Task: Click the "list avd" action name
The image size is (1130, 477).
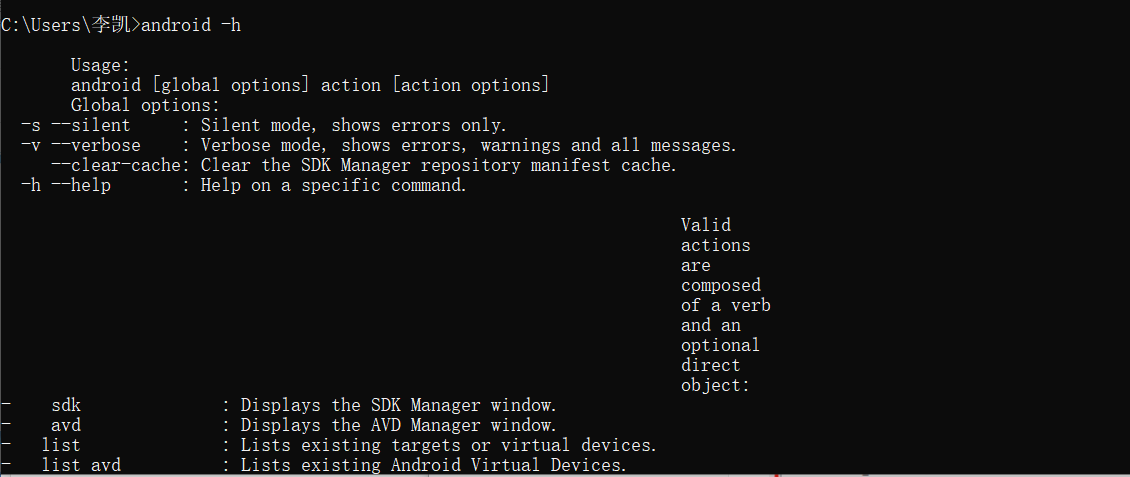Action: (x=81, y=465)
